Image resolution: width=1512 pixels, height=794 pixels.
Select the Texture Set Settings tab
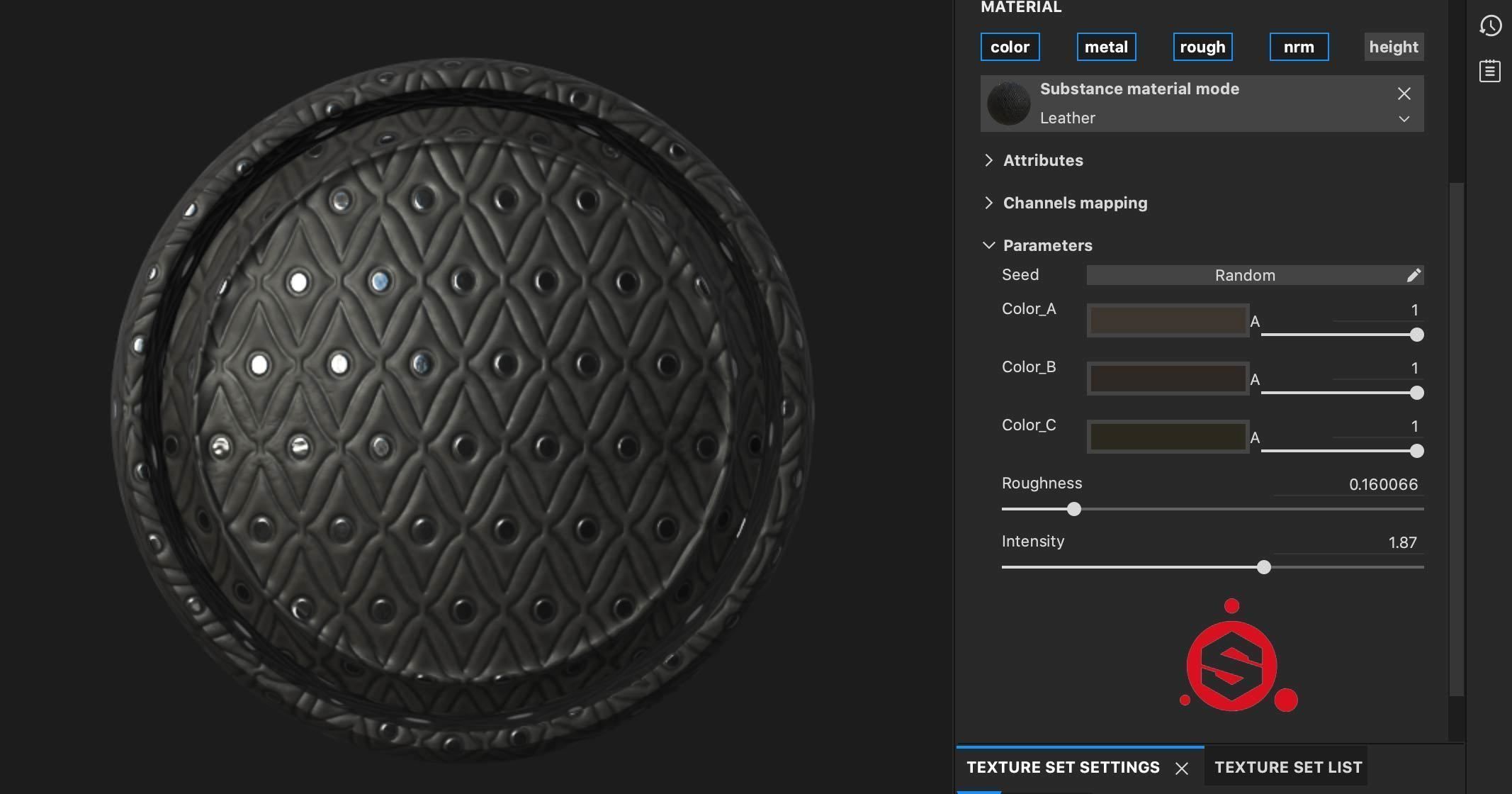click(x=1062, y=767)
